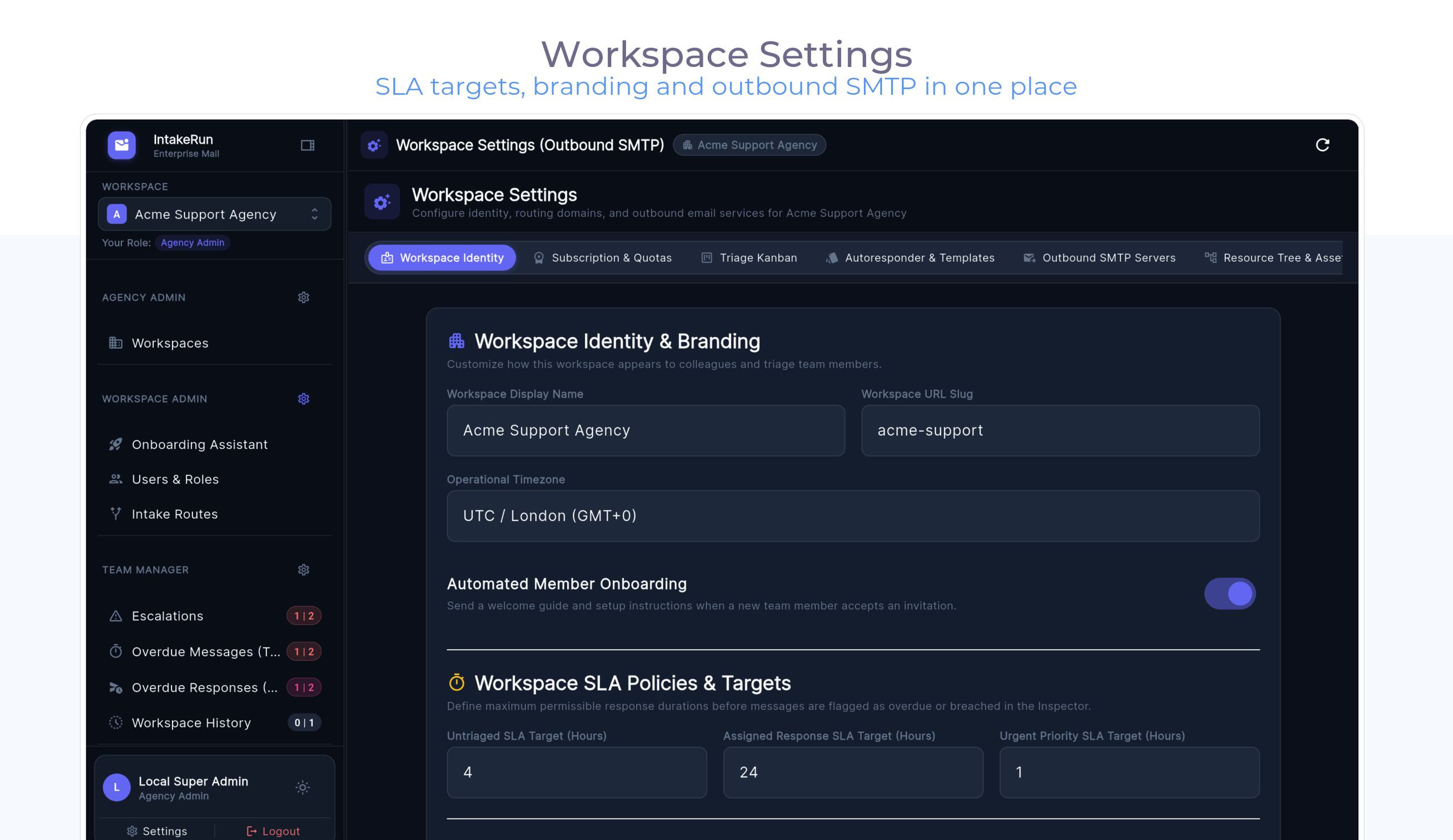Image resolution: width=1453 pixels, height=840 pixels.
Task: Edit the Untriaged SLA Target hours field
Action: [577, 772]
